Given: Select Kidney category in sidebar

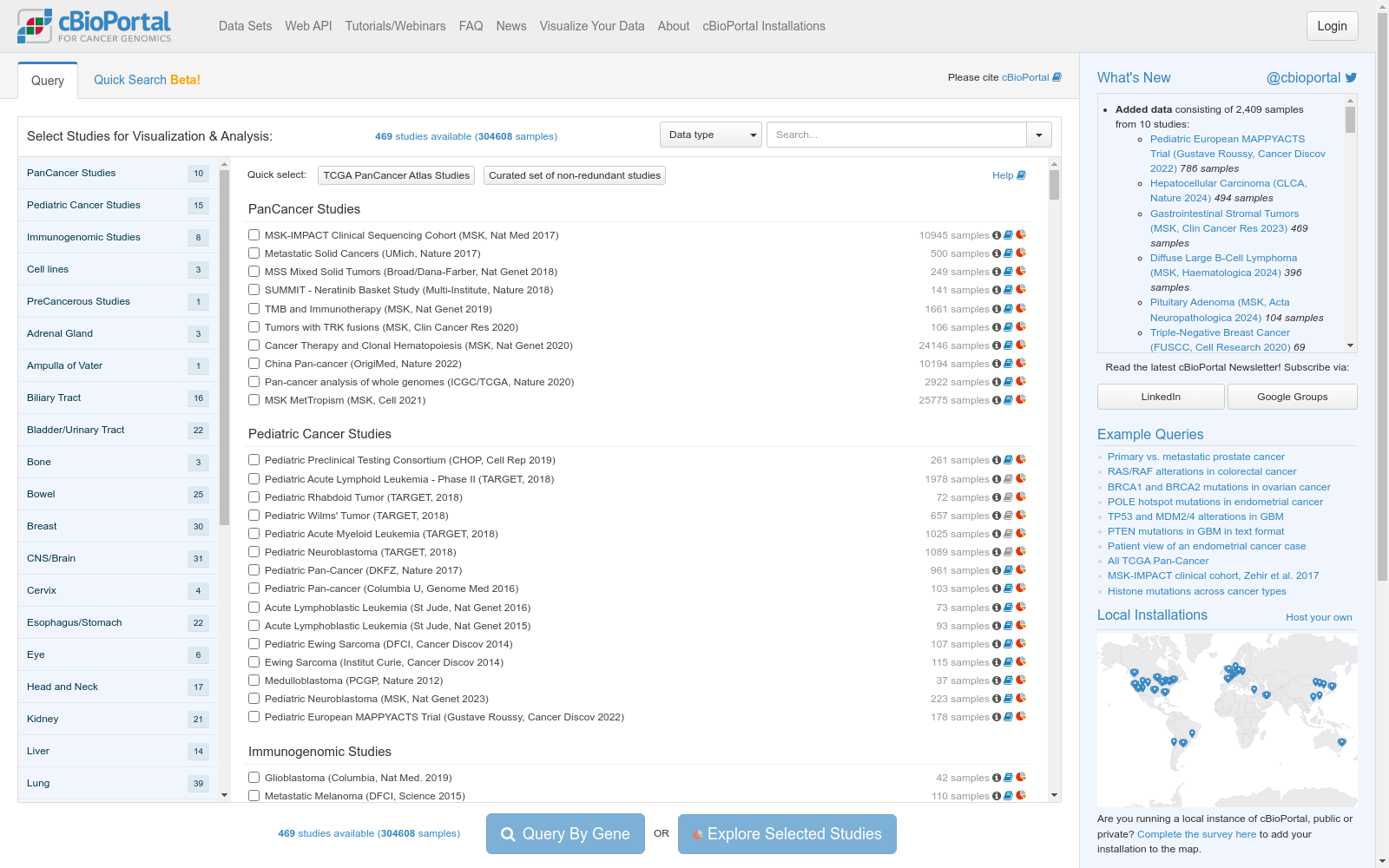Looking at the screenshot, I should point(118,719).
